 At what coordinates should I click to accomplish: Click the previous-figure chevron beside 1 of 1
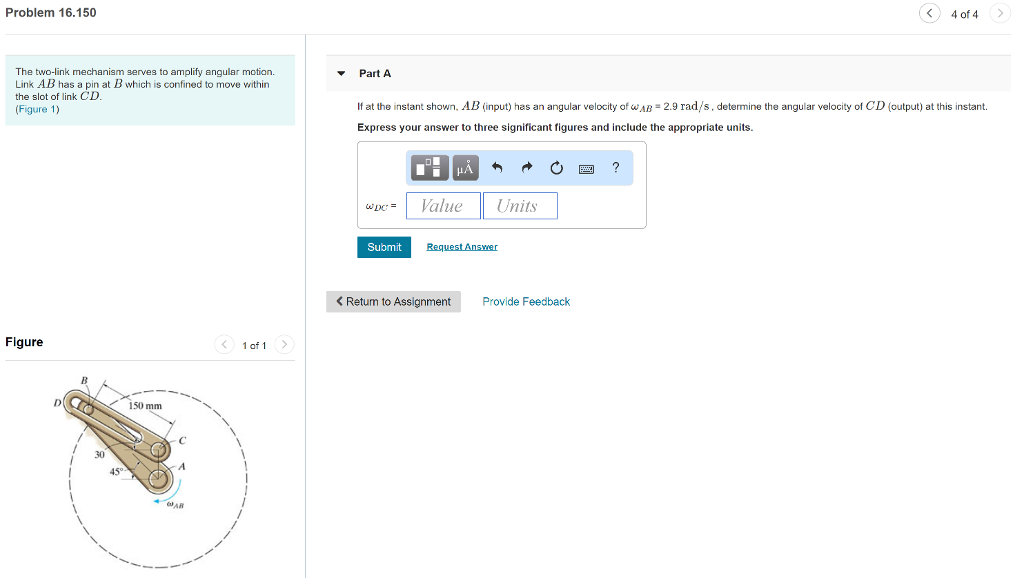click(224, 344)
